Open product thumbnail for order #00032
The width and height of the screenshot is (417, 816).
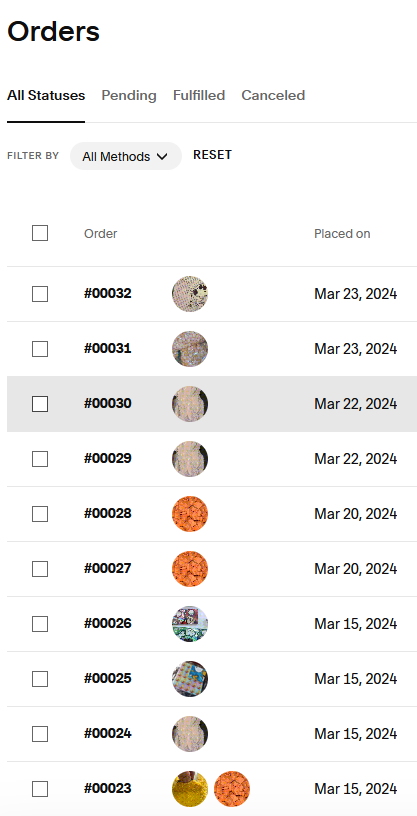[190, 294]
